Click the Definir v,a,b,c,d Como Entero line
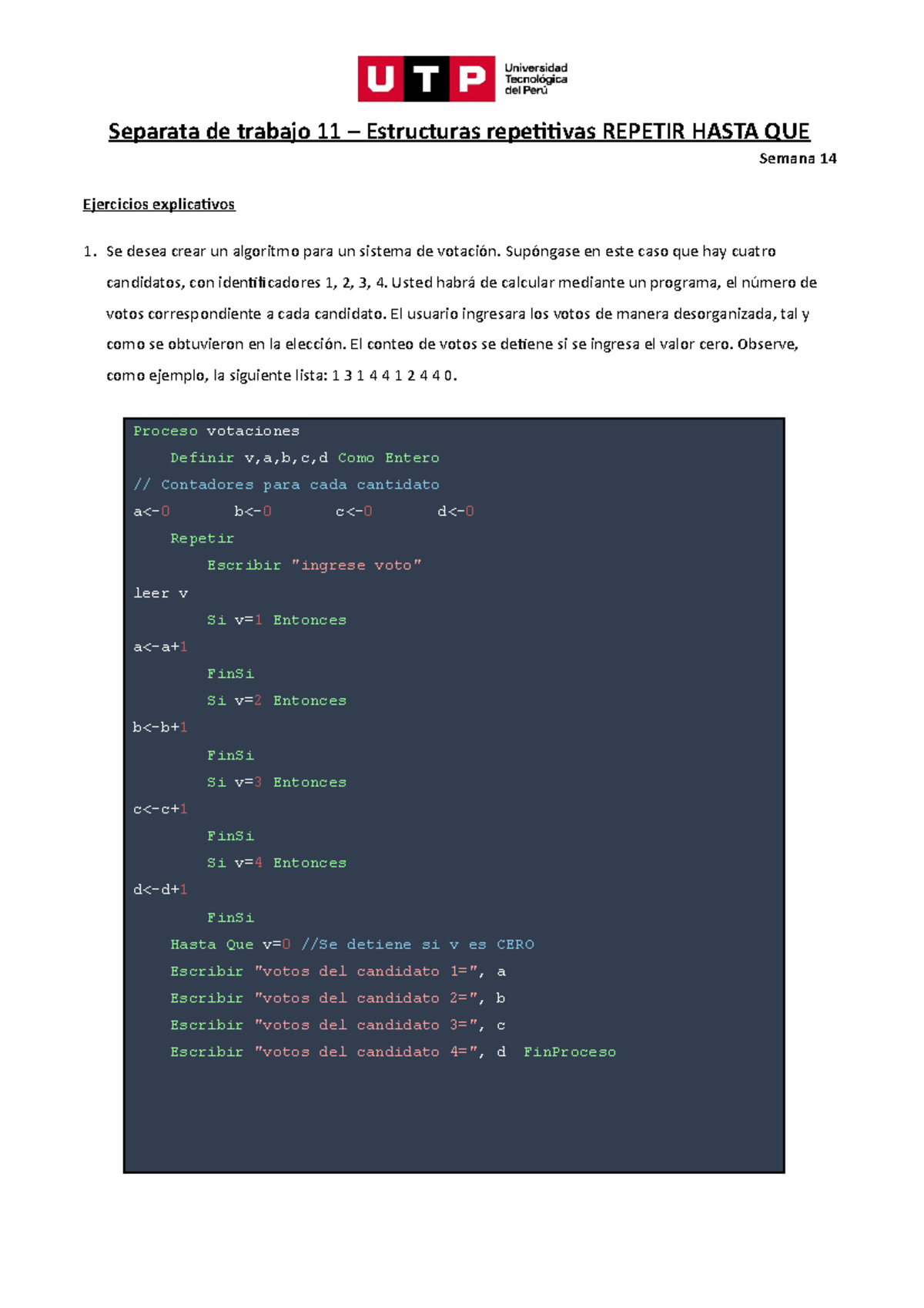 pos(304,458)
